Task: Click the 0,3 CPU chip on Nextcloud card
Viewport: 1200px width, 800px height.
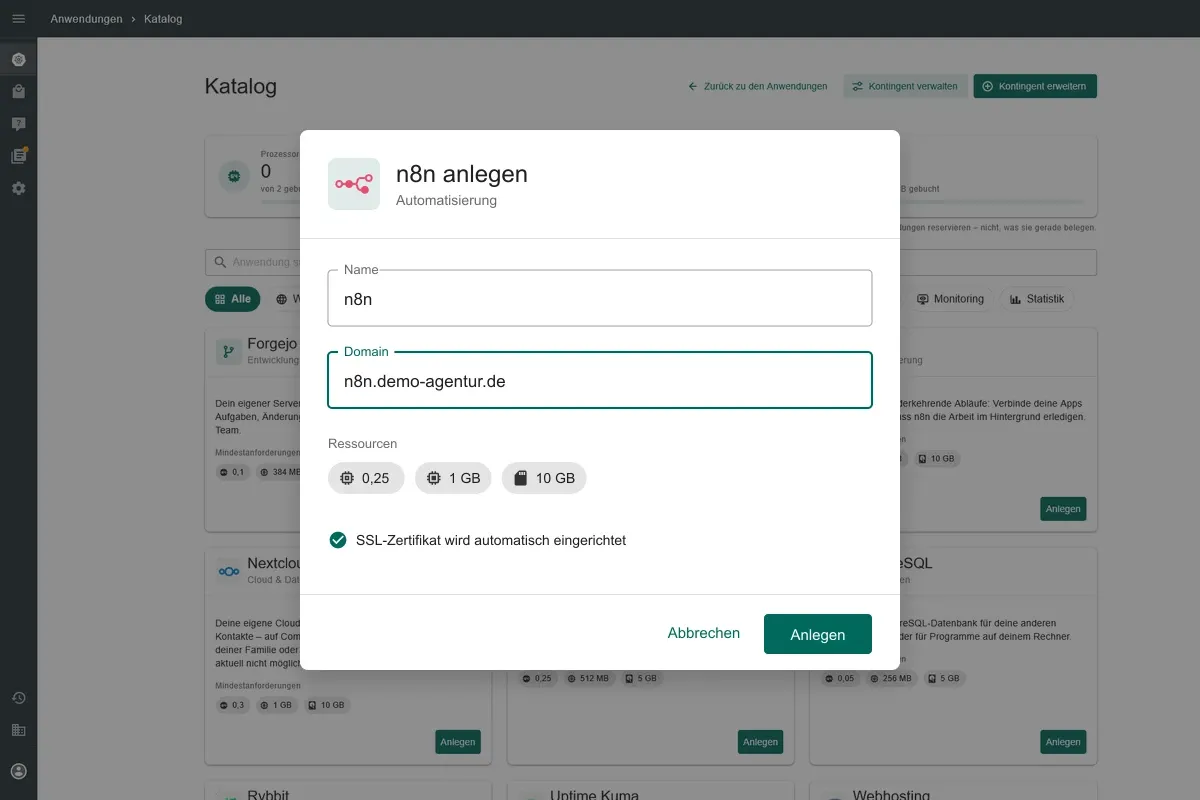Action: point(232,705)
